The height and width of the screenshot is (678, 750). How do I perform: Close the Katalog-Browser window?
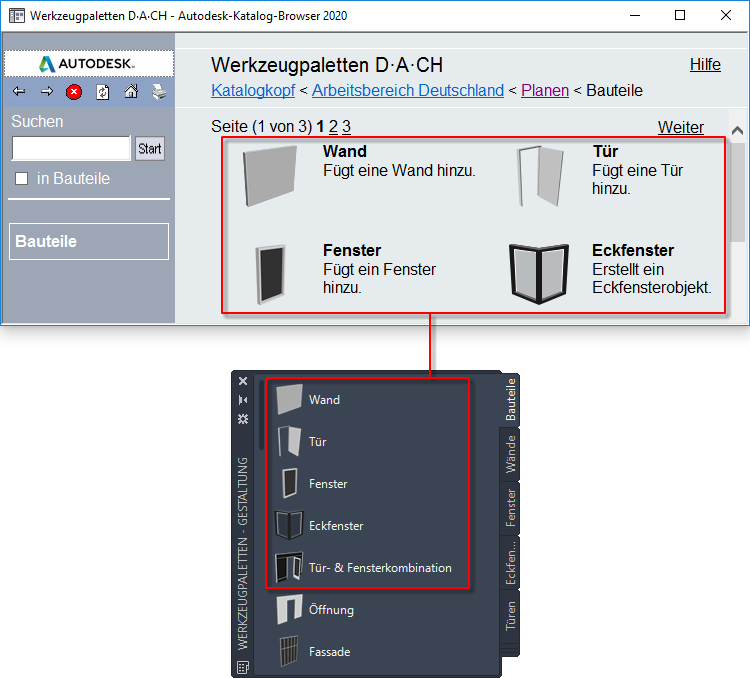point(726,15)
